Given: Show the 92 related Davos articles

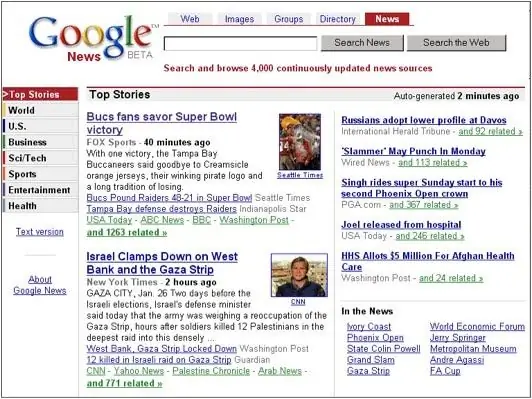Looking at the screenshot, I should [x=491, y=131].
